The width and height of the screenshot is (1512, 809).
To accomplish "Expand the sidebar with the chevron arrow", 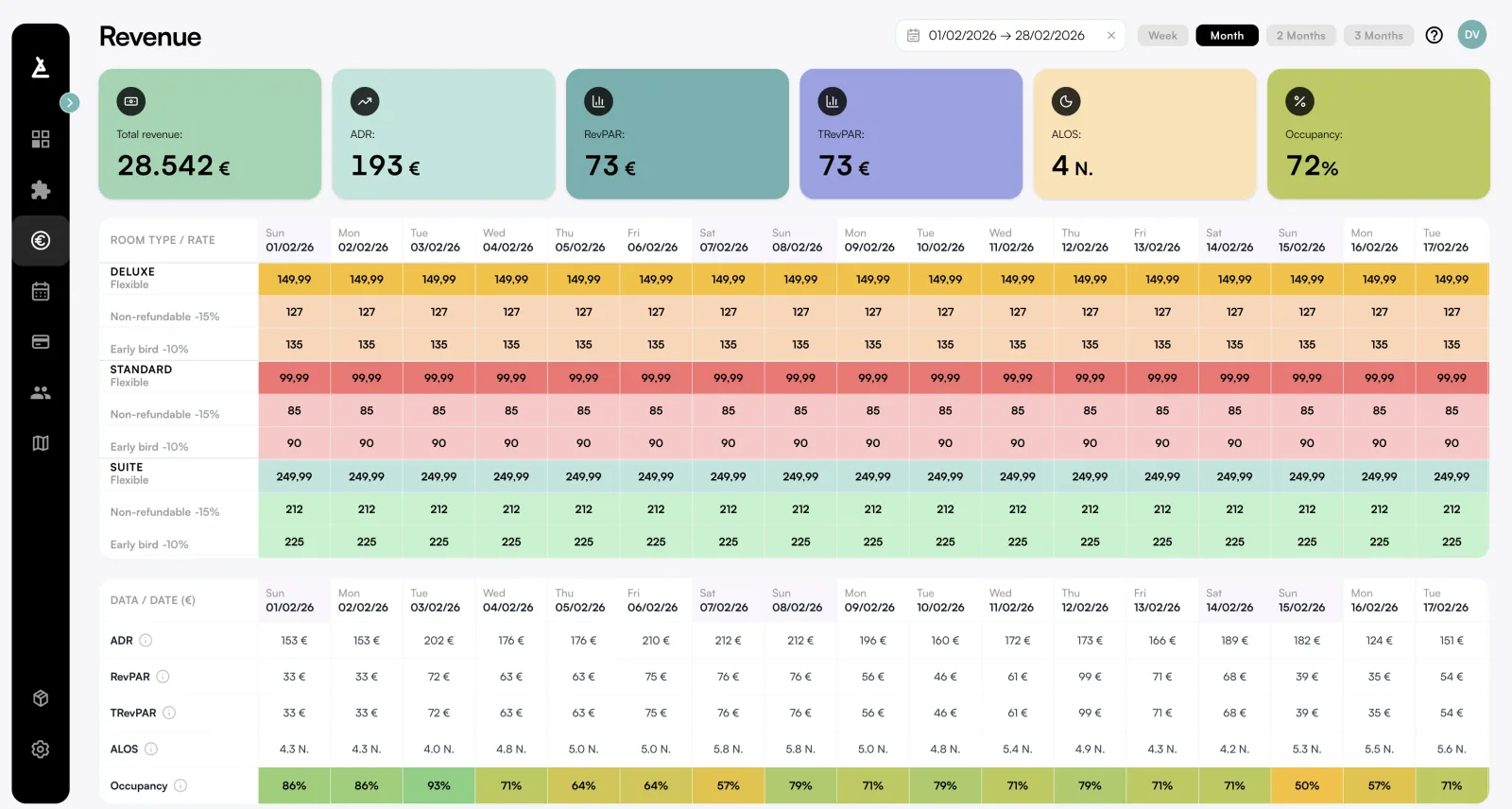I will (x=70, y=102).
